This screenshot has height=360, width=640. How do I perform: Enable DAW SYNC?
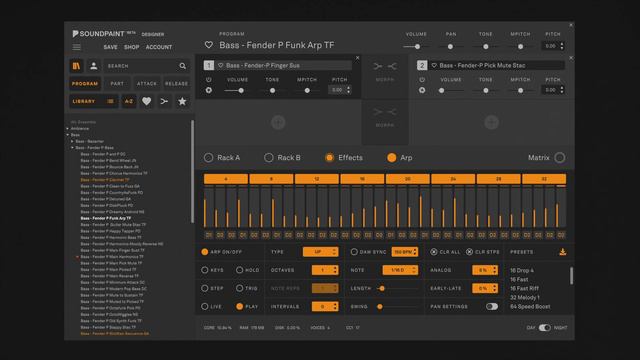click(x=354, y=252)
